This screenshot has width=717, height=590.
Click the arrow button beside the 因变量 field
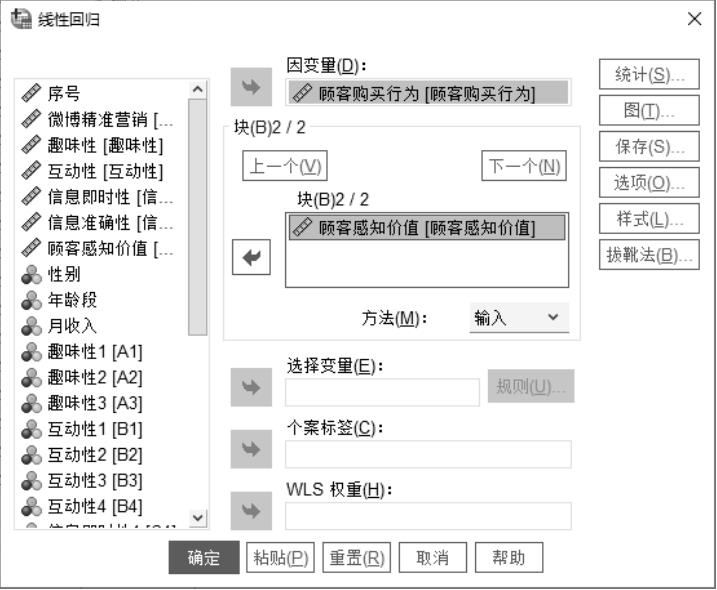(x=251, y=87)
